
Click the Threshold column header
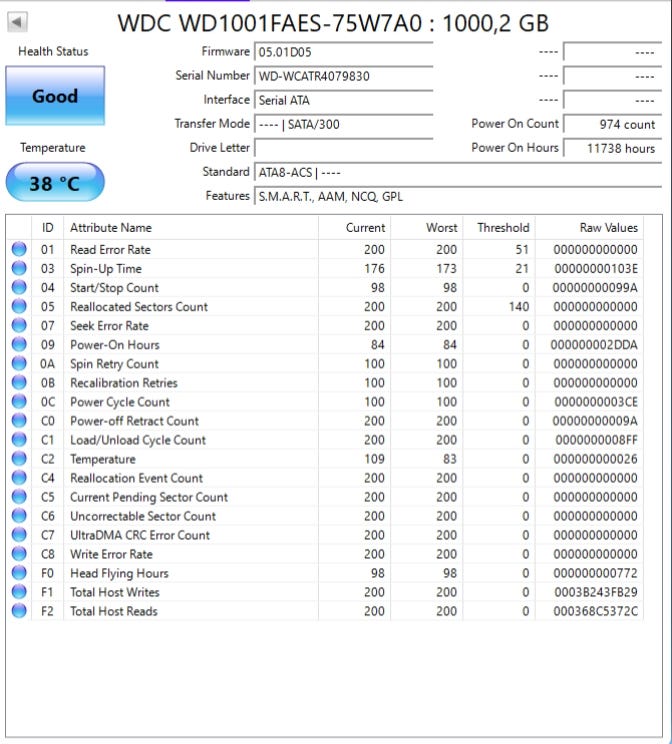(502, 228)
